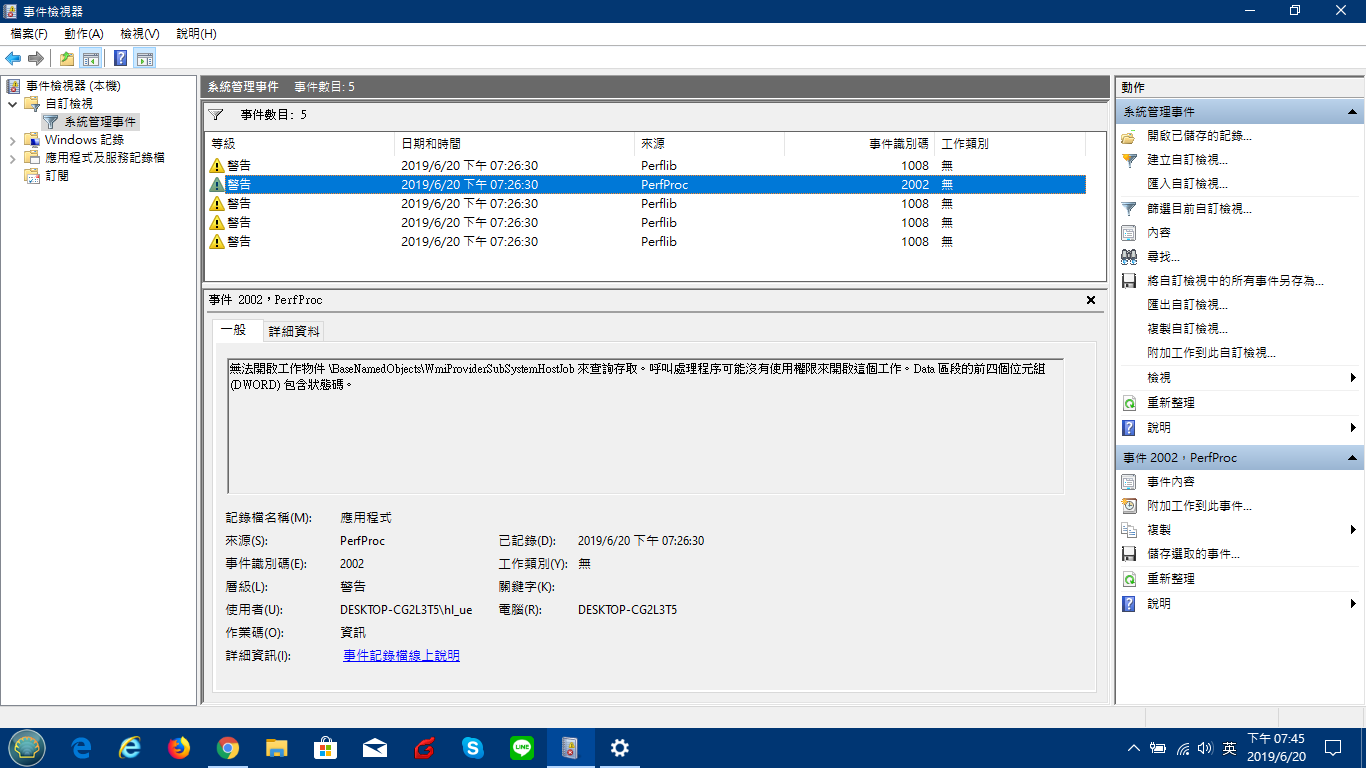This screenshot has height=768, width=1366.
Task: Click 將自訂檢視中的所有事件另存為... action
Action: (x=1235, y=281)
